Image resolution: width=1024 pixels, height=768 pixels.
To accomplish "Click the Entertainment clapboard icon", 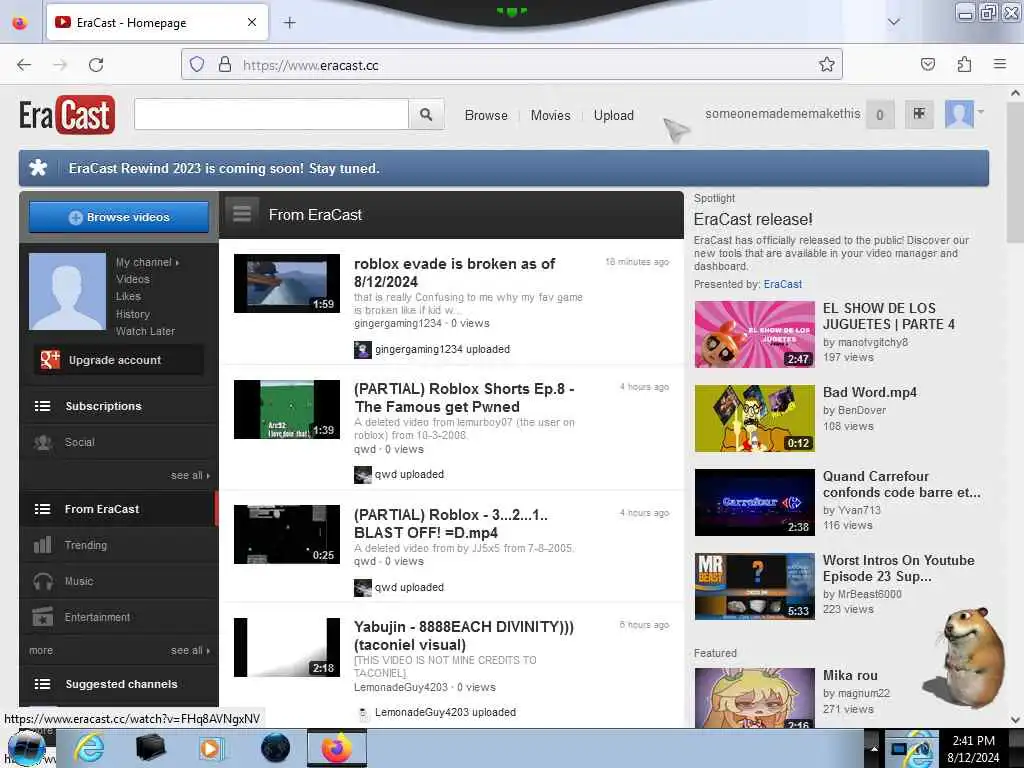I will pos(42,616).
